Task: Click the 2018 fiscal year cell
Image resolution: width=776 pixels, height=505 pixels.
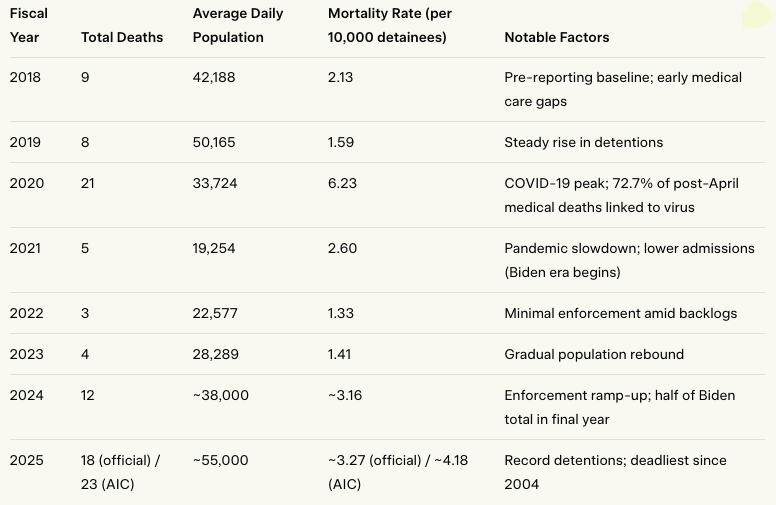Action: (25, 77)
